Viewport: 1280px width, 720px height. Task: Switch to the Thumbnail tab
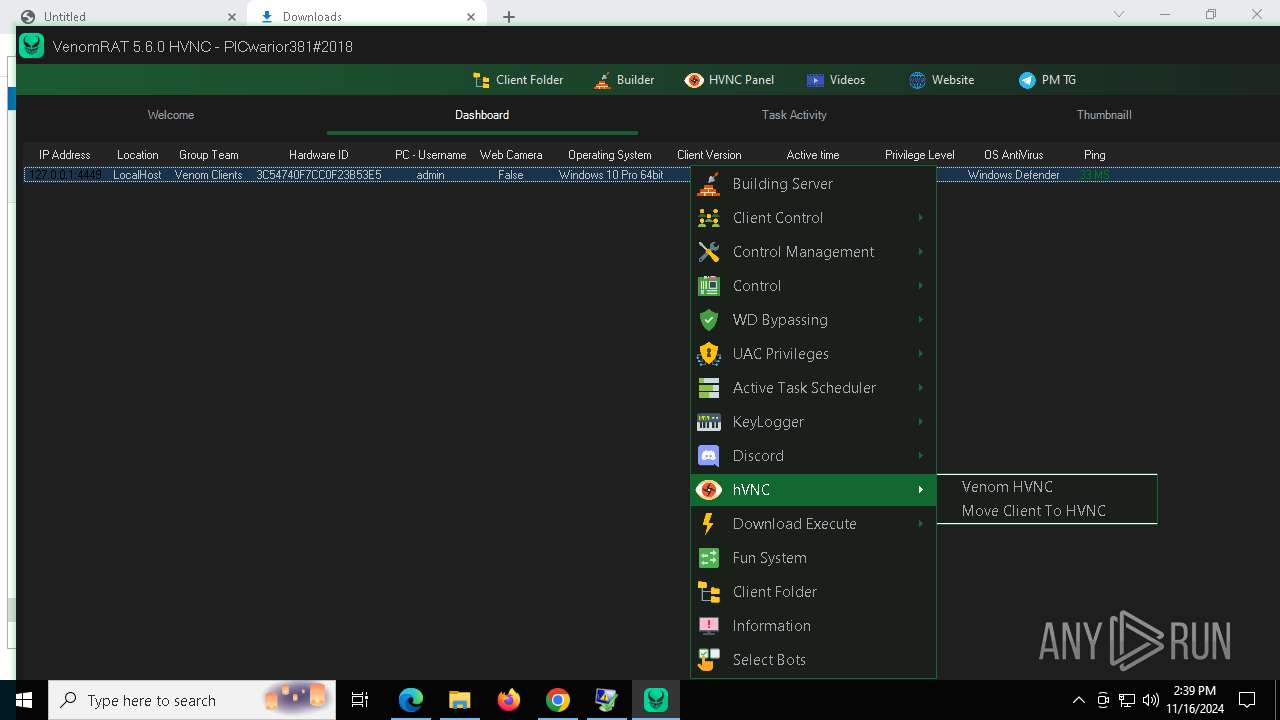click(x=1104, y=115)
